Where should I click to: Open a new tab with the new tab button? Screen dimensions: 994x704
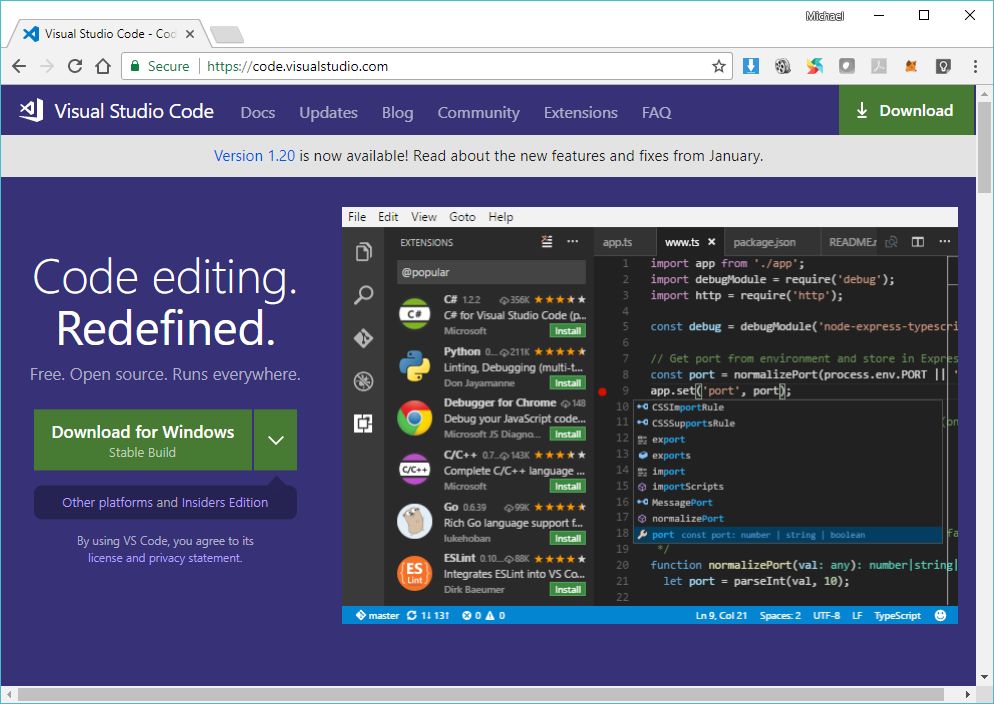[x=227, y=34]
